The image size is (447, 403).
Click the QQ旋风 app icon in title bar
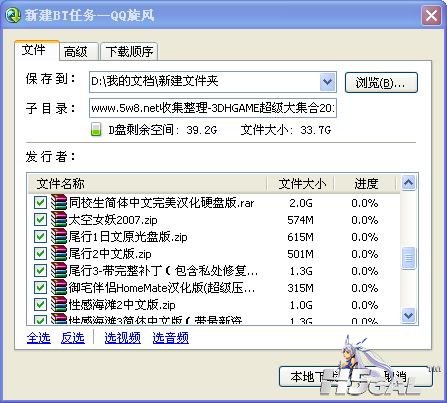click(x=13, y=15)
